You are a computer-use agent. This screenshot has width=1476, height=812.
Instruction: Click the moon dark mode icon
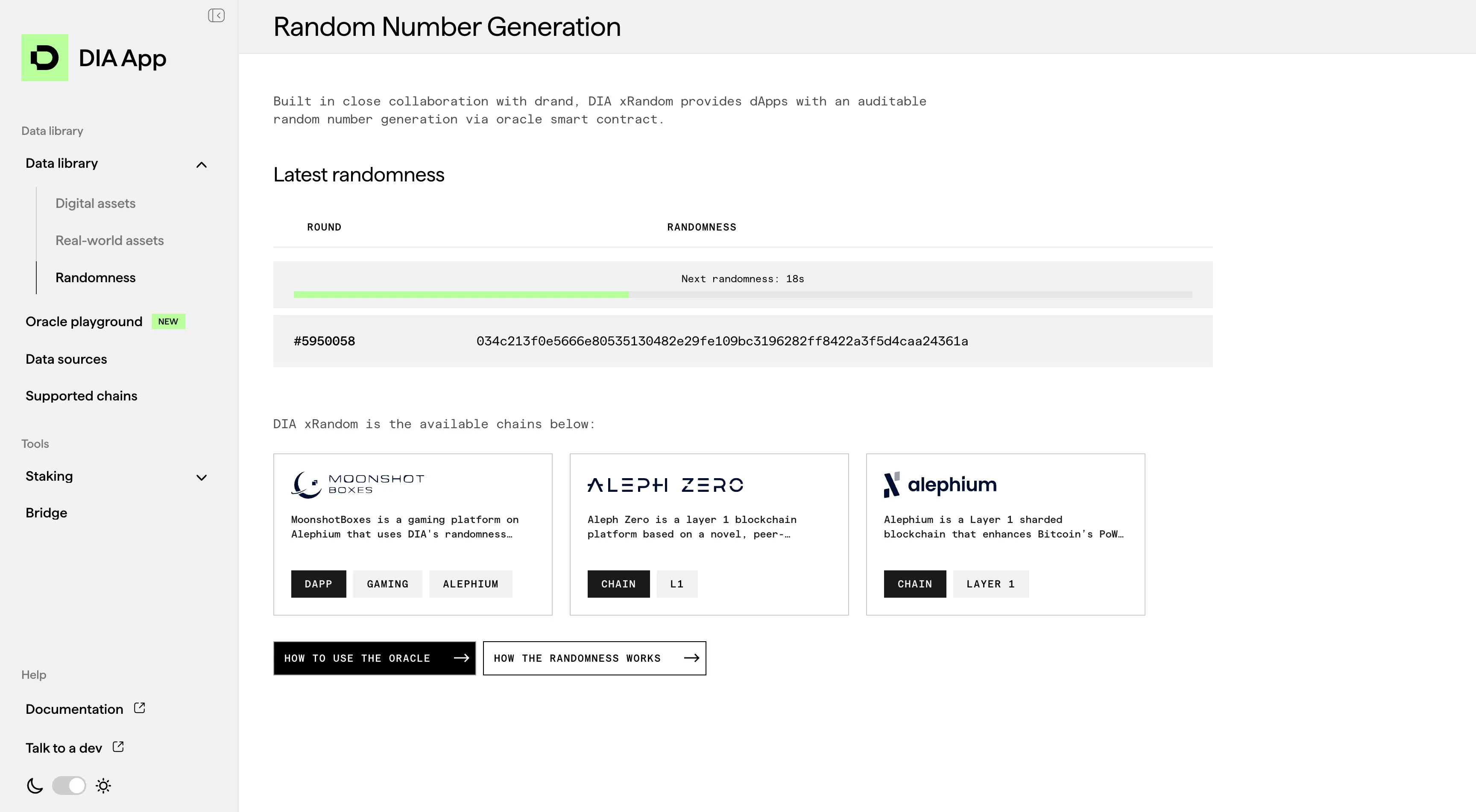pyautogui.click(x=34, y=786)
